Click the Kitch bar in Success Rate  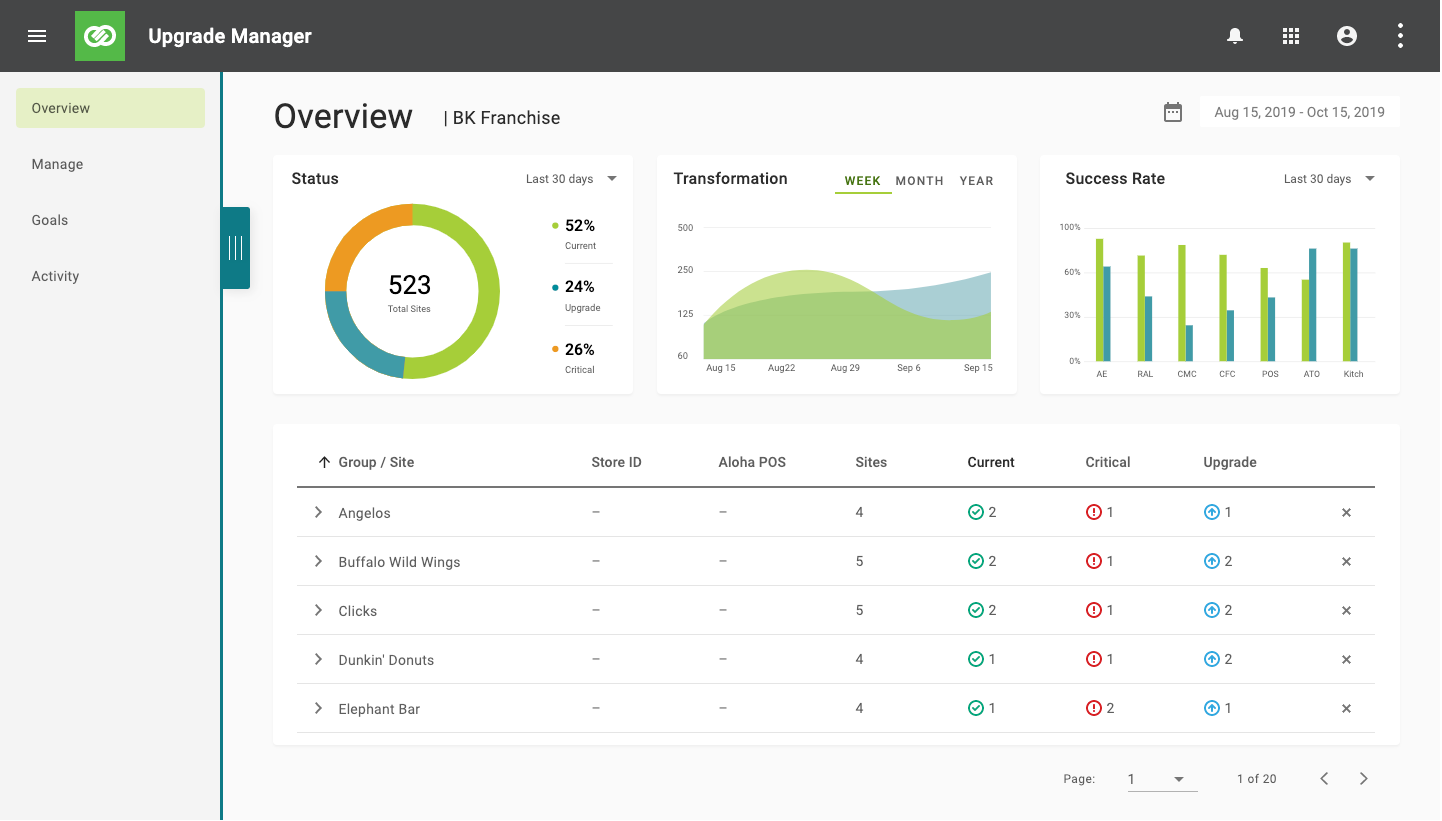coord(1350,302)
